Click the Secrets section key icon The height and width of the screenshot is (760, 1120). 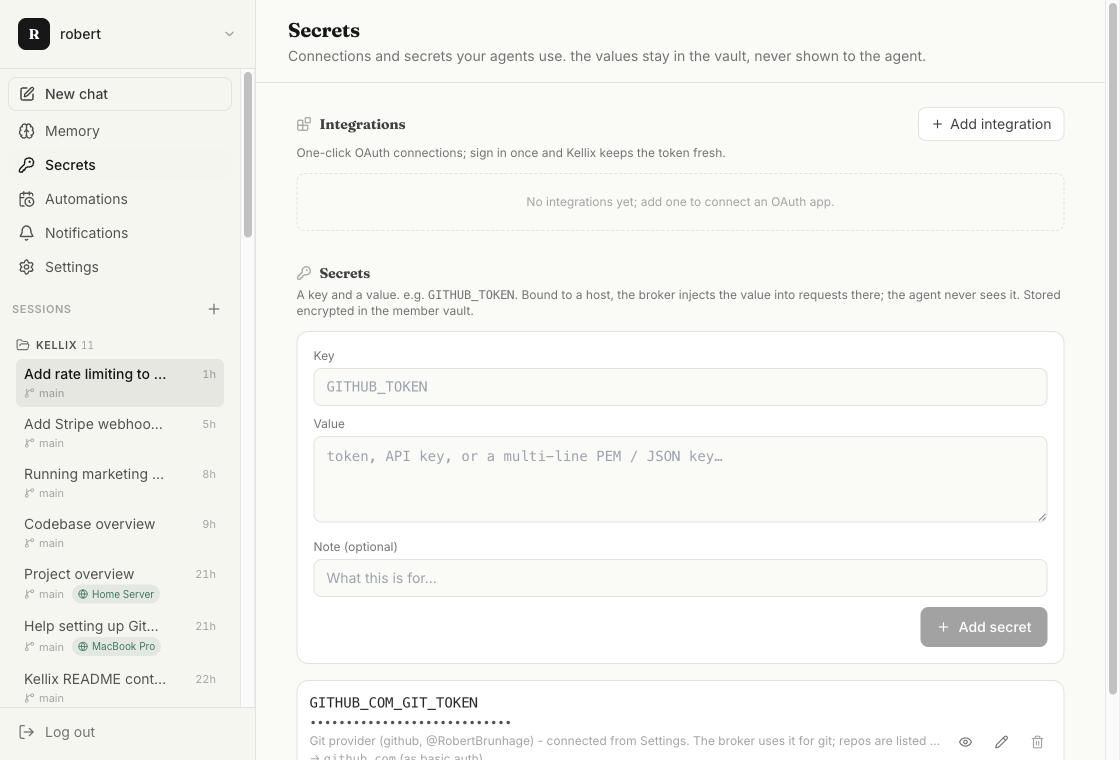(x=304, y=274)
